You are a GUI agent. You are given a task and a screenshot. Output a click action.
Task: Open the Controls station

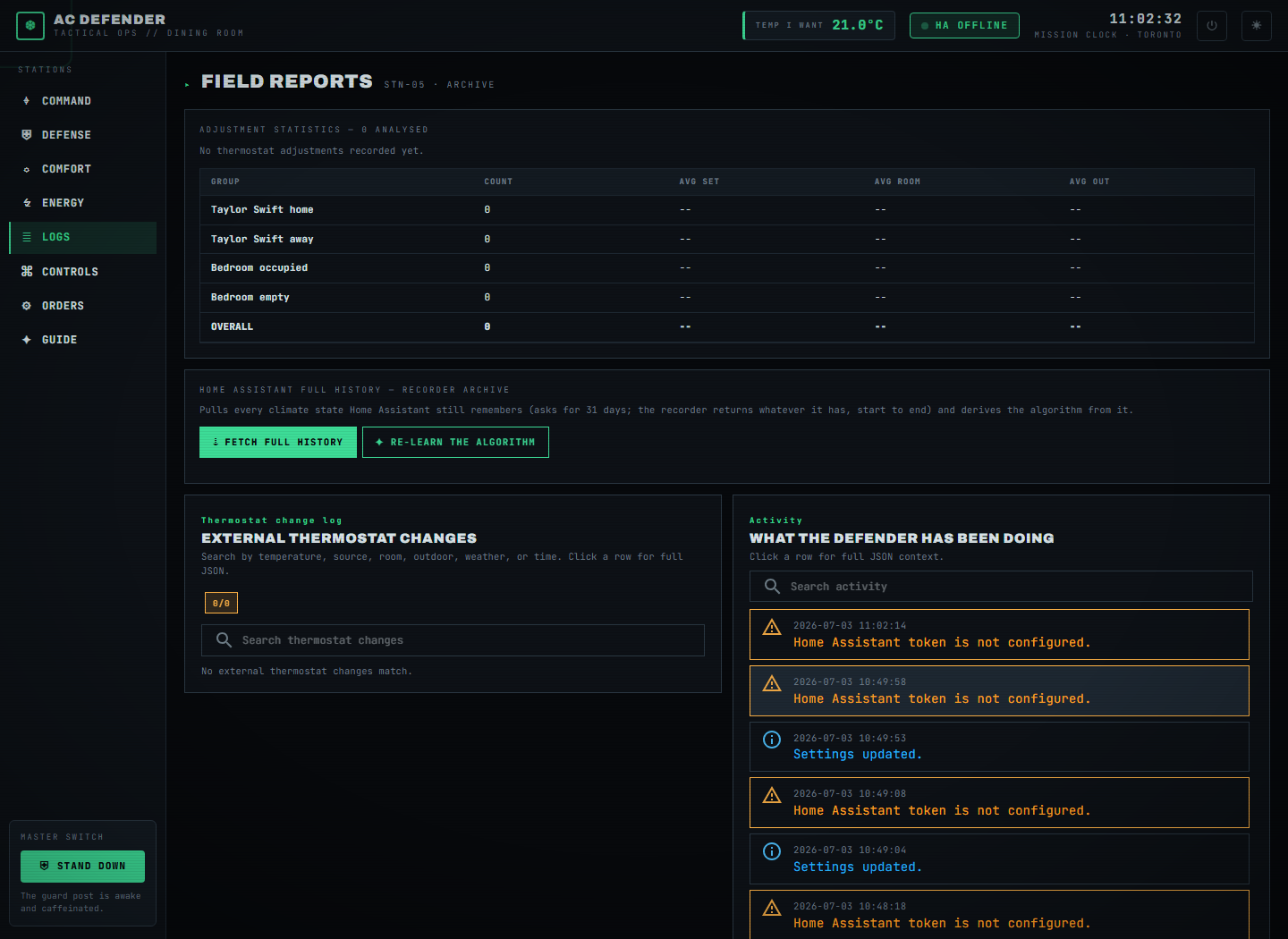click(83, 272)
